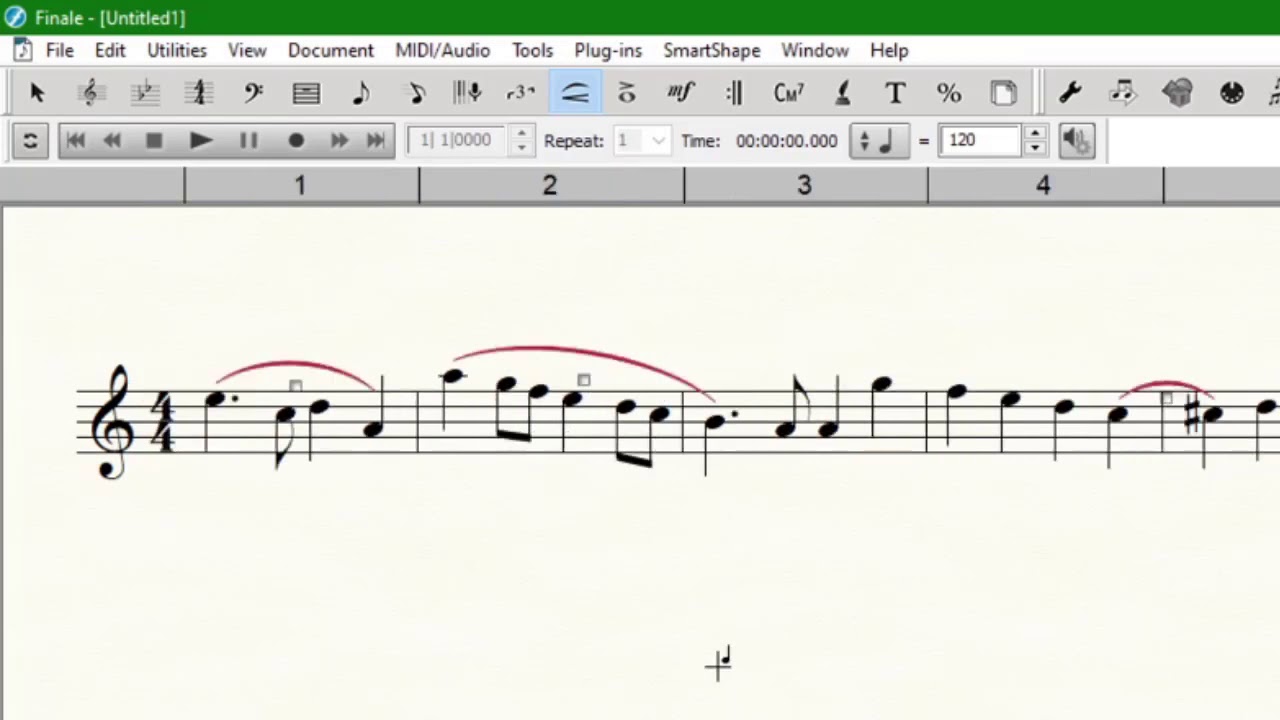Start recording with Record button

(x=296, y=141)
